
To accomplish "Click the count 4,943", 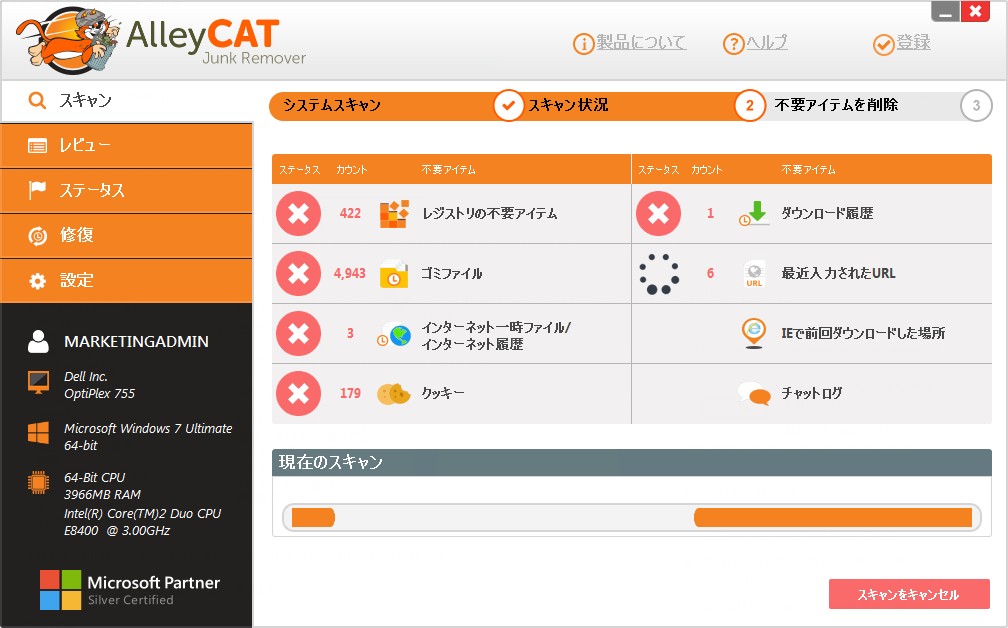I will pyautogui.click(x=350, y=274).
